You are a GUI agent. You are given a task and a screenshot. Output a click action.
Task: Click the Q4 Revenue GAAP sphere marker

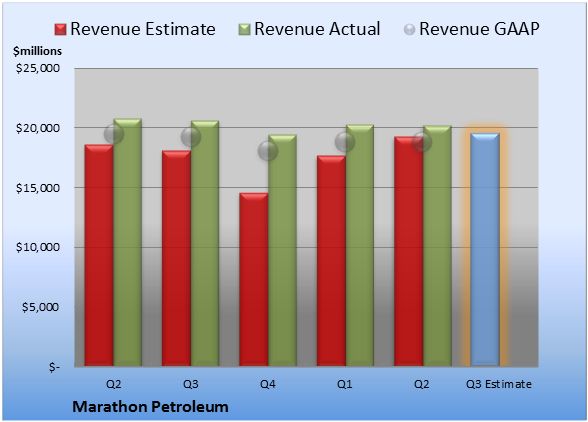[x=268, y=151]
